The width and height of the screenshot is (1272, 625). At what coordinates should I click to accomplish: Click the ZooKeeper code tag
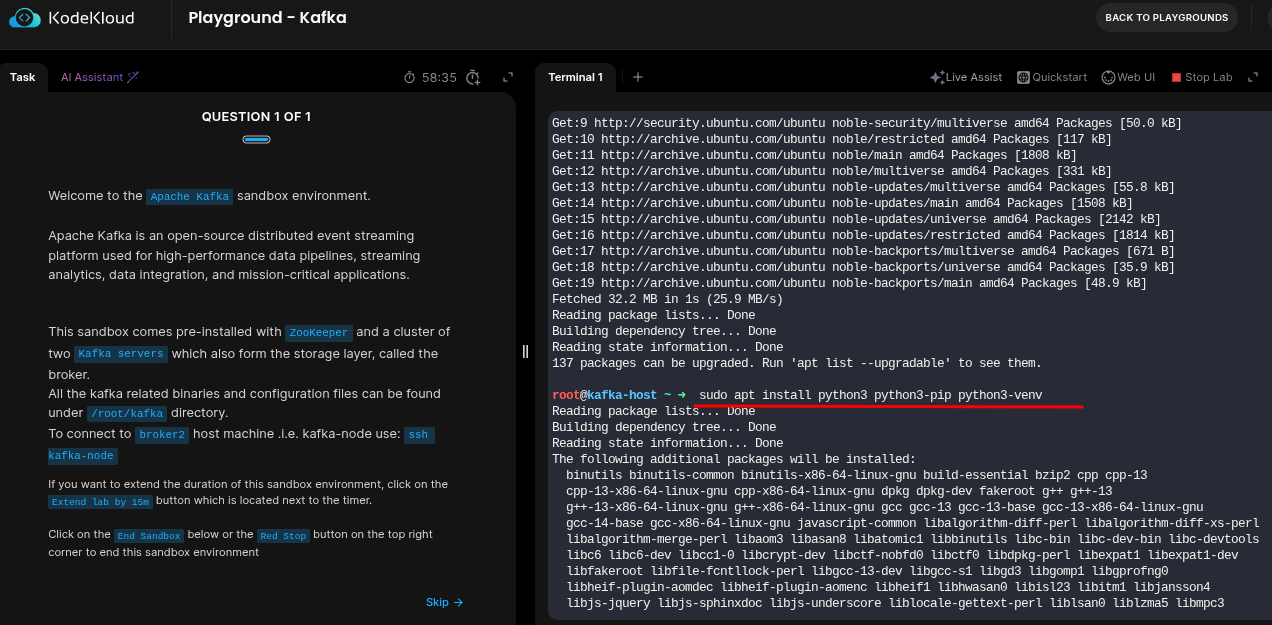click(x=318, y=333)
